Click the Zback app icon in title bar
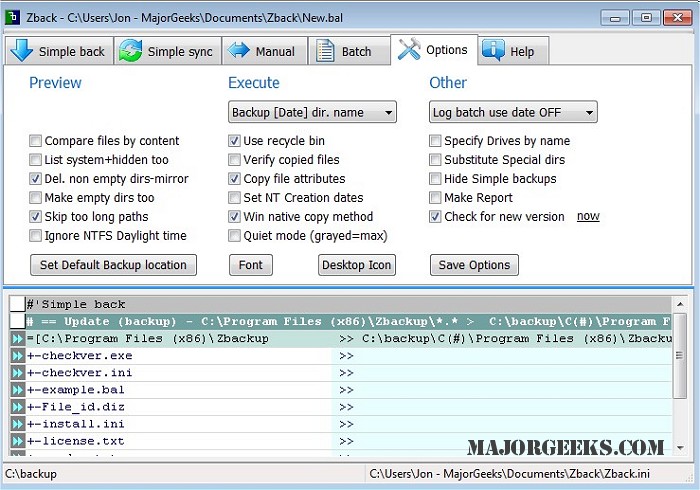Screen dimensions: 700x490 pos(12,17)
